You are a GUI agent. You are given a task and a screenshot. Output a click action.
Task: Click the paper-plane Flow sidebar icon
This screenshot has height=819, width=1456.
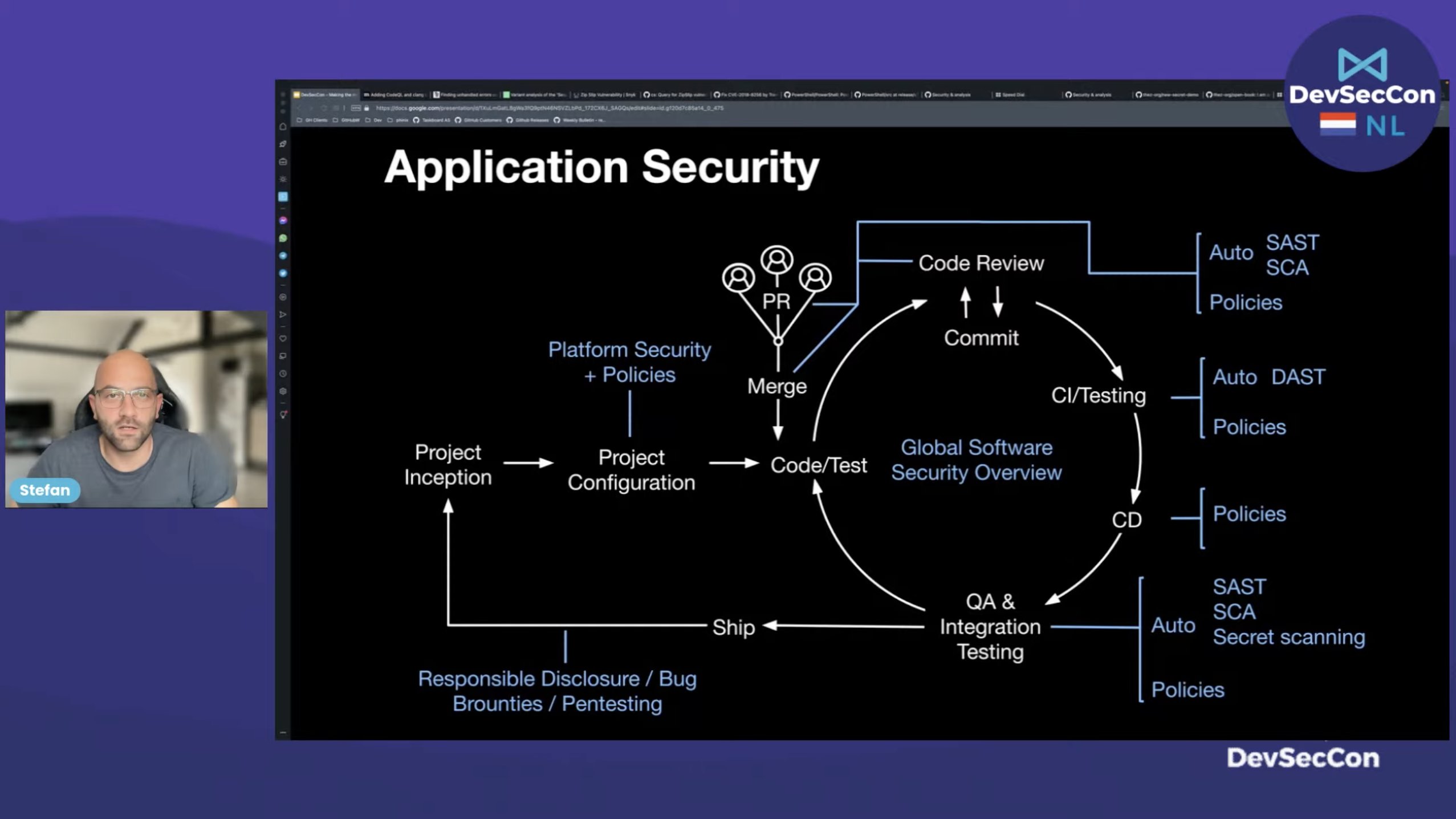coord(283,314)
